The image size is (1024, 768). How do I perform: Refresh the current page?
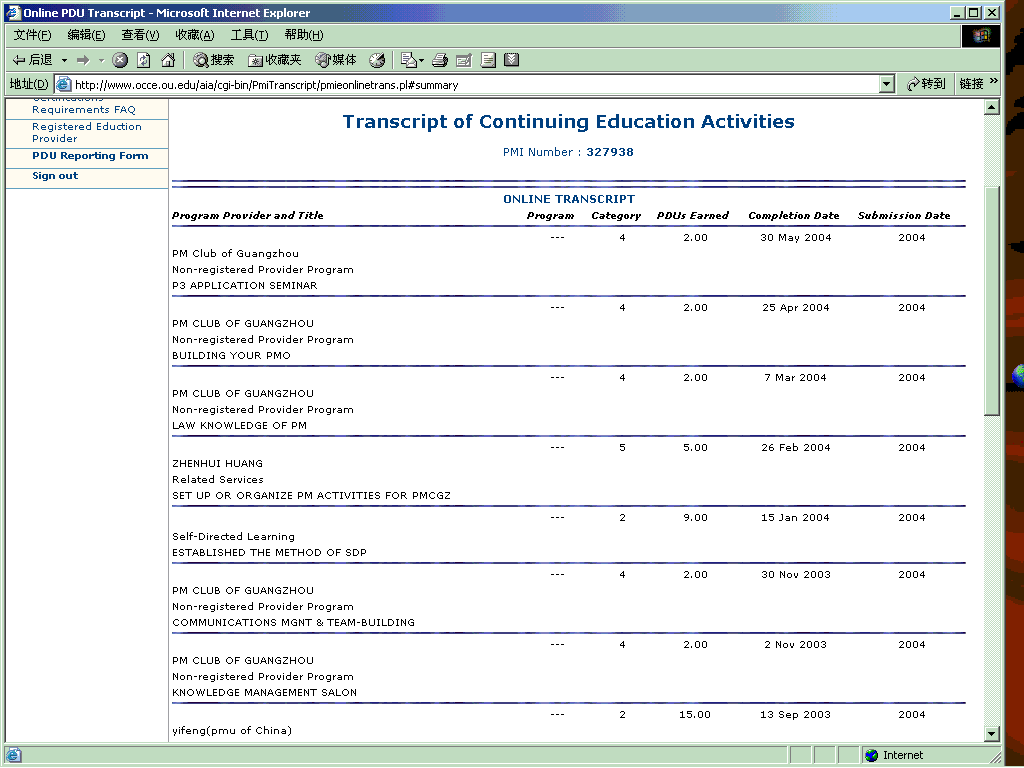[x=144, y=60]
